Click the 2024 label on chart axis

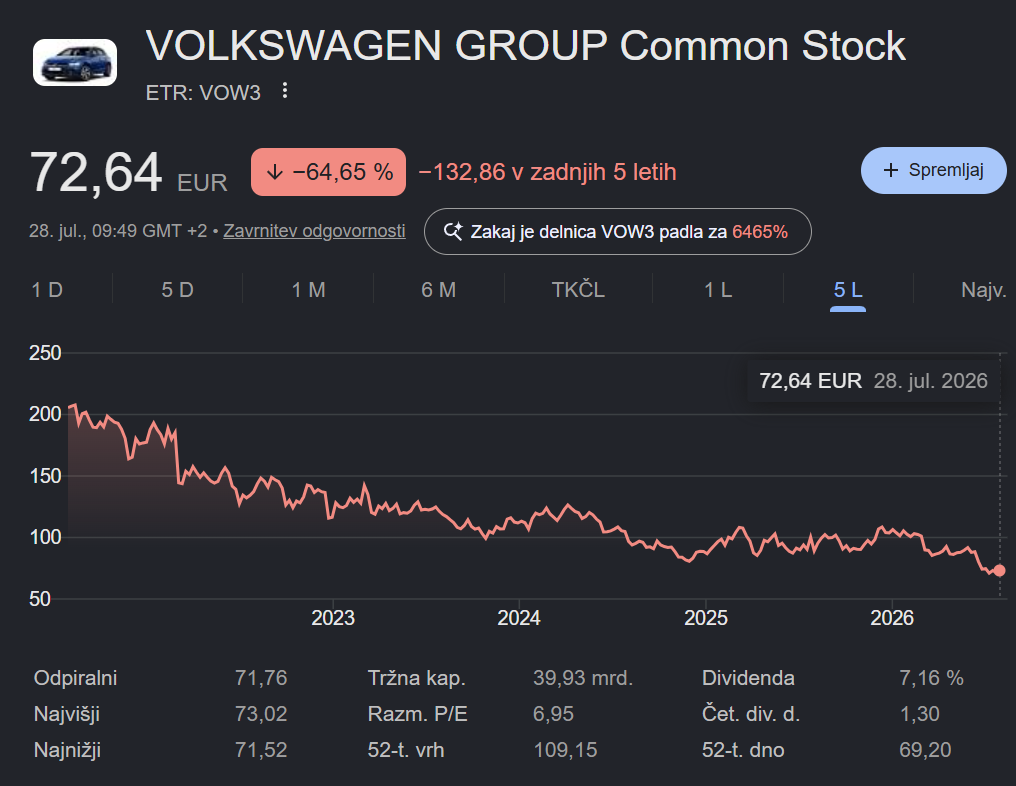click(518, 618)
